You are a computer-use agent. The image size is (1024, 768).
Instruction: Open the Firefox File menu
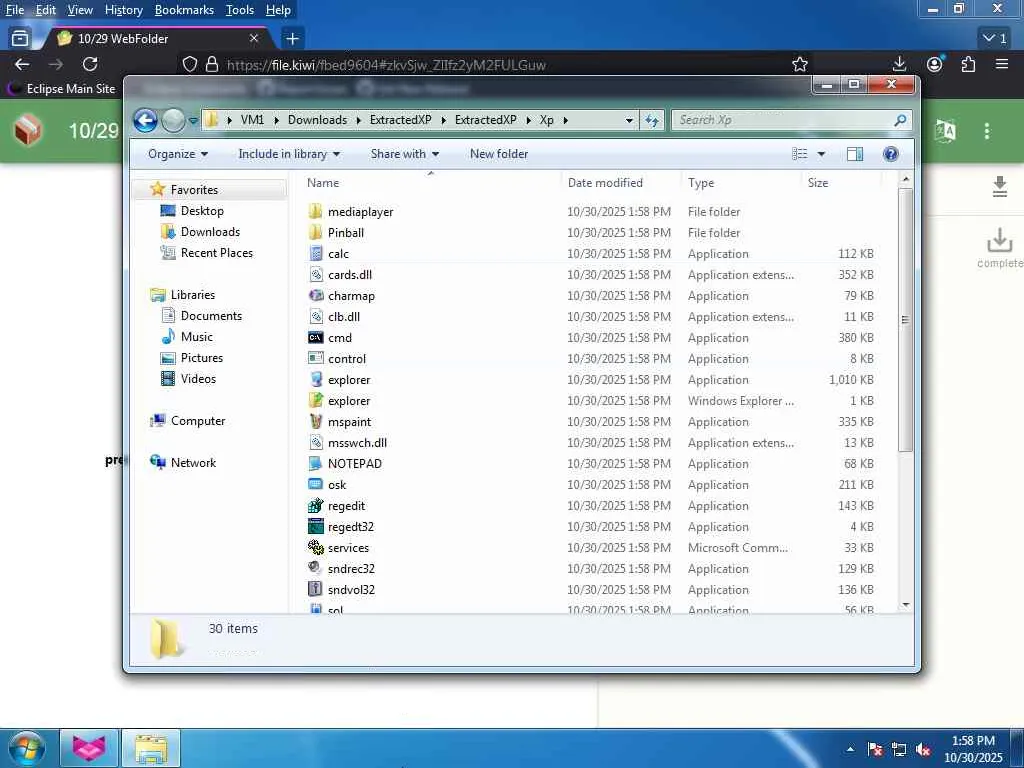coord(15,10)
